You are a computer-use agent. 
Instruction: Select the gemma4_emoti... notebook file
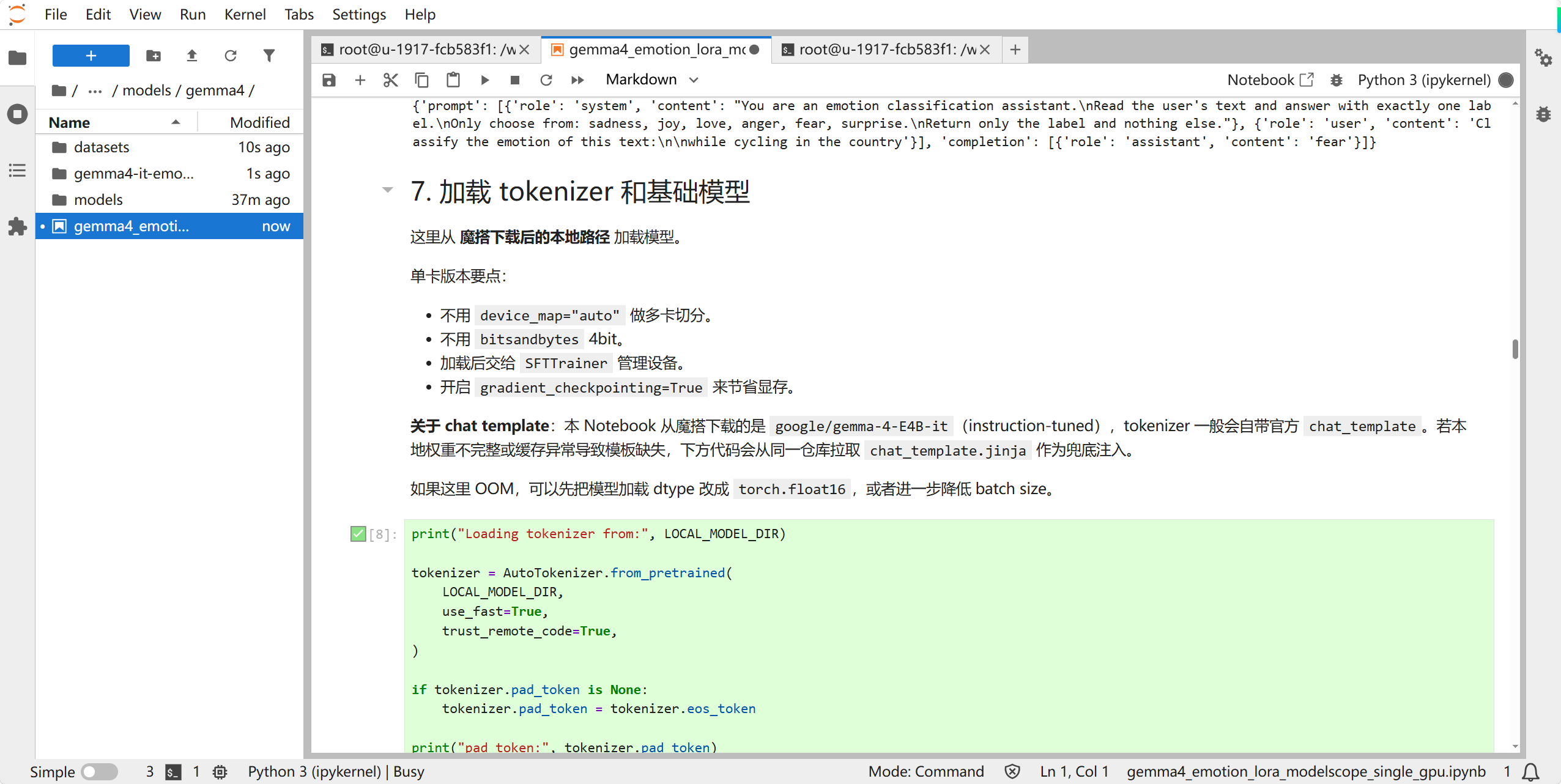click(169, 226)
